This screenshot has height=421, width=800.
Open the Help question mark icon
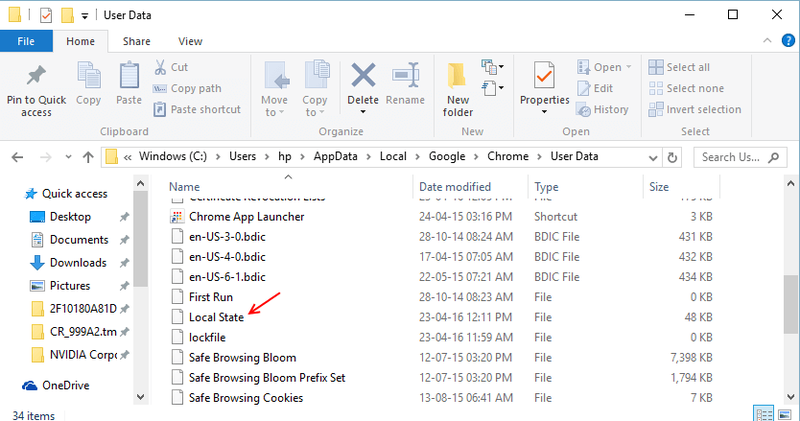(788, 40)
